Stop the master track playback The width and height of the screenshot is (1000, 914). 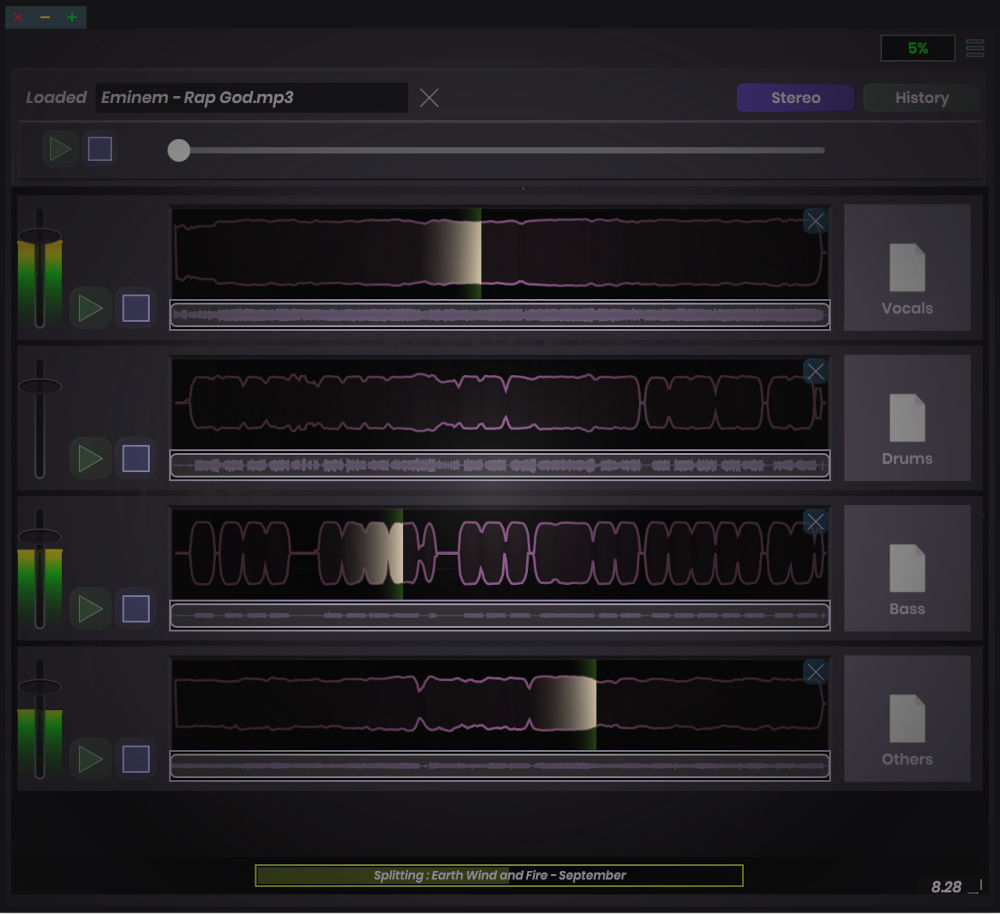point(100,149)
